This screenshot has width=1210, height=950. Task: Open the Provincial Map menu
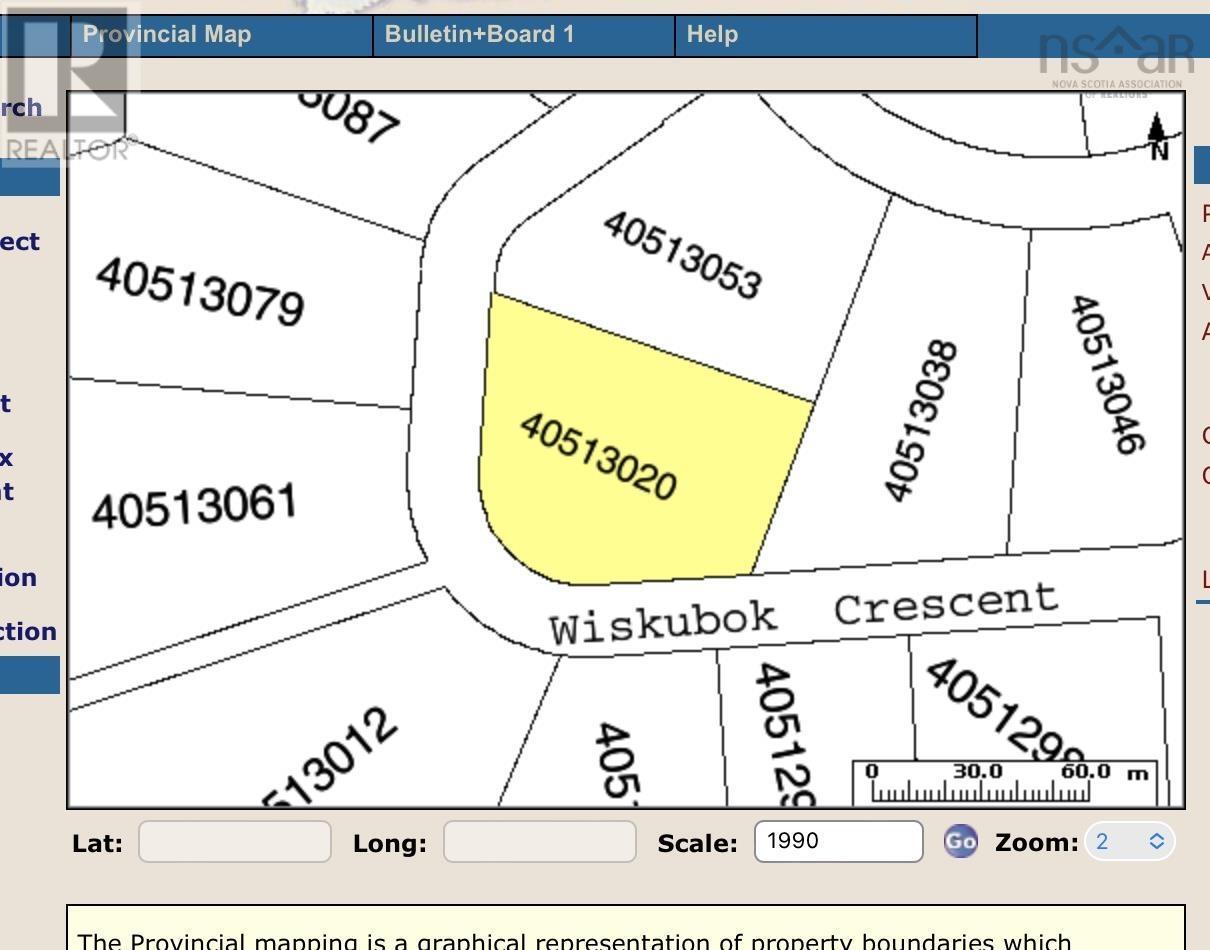[167, 34]
